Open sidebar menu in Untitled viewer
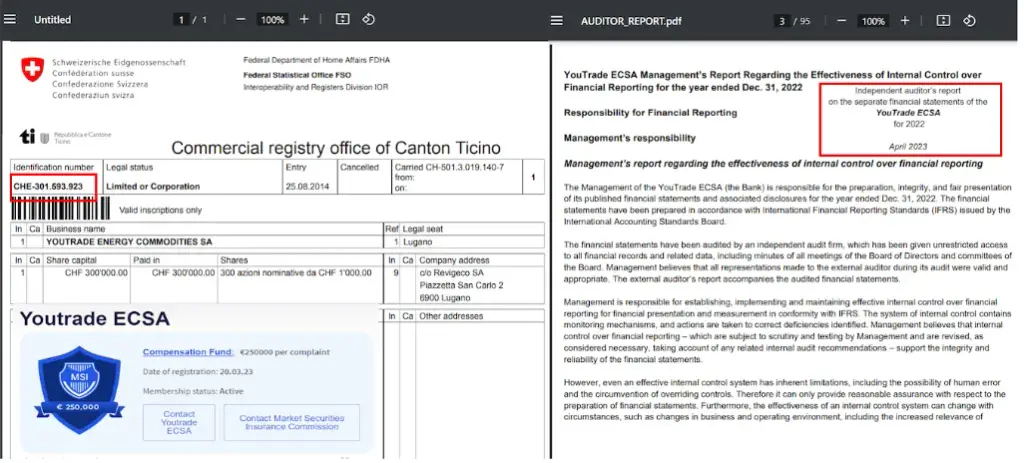Screen dimensions: 1024x463 pyautogui.click(x=9, y=20)
